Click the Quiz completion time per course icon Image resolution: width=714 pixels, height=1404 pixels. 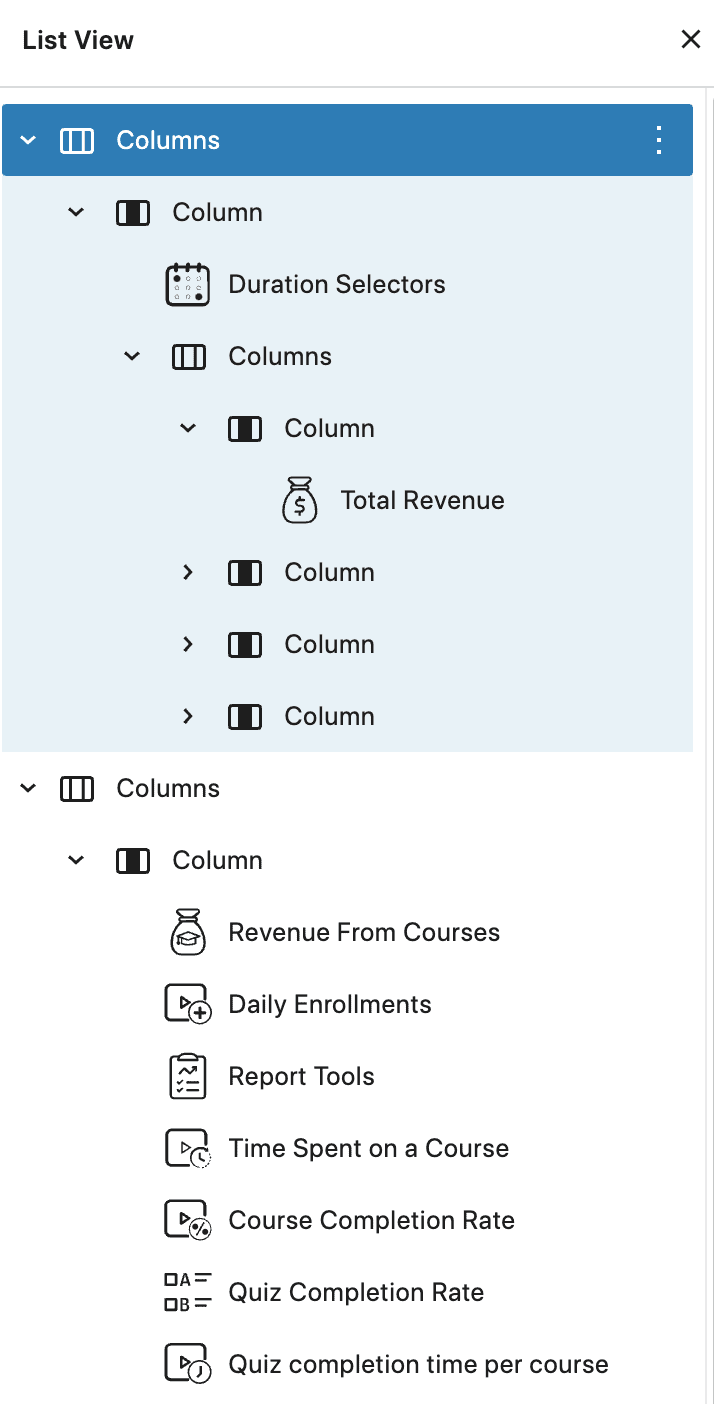coord(188,1363)
